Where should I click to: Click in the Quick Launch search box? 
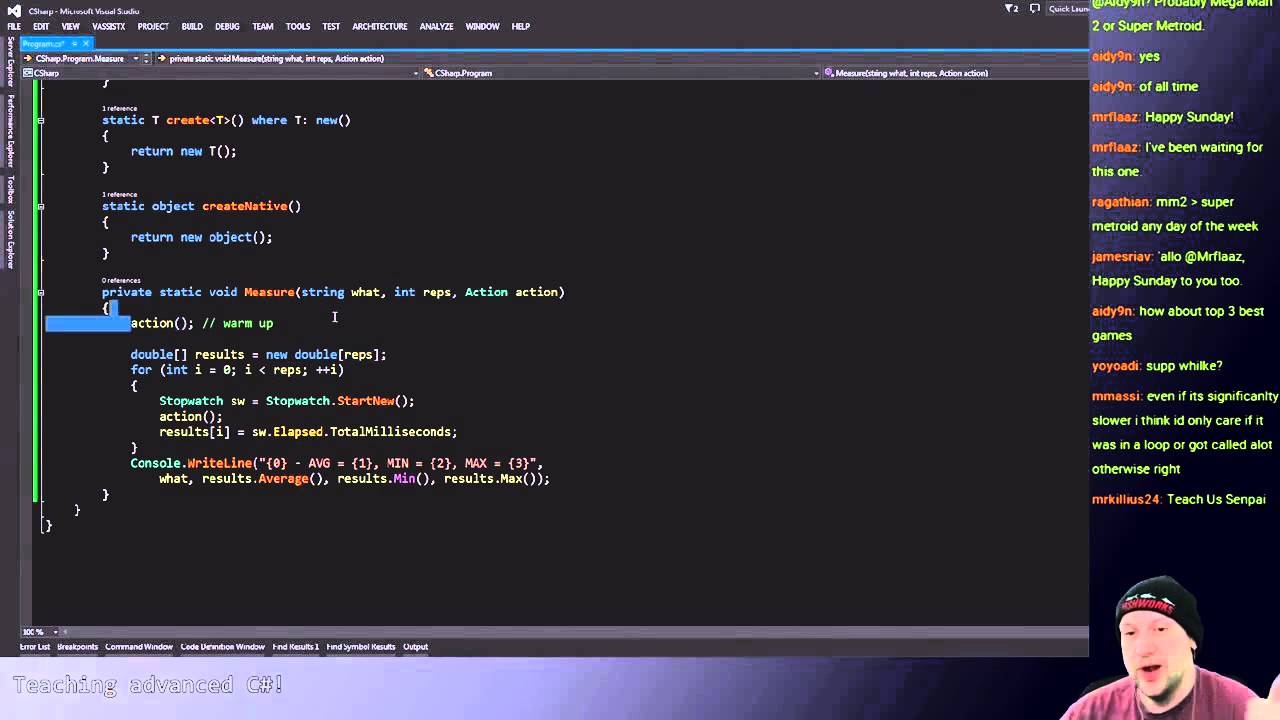1067,8
